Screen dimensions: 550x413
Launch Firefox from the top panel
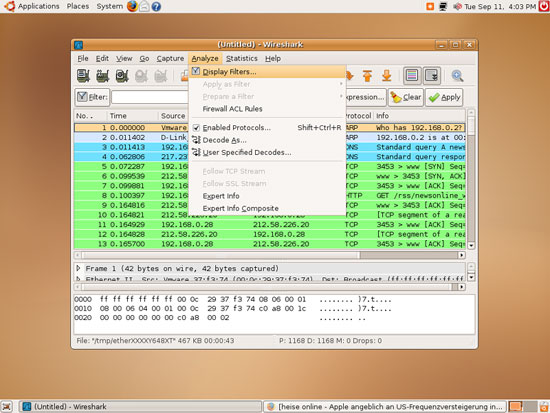pos(132,6)
